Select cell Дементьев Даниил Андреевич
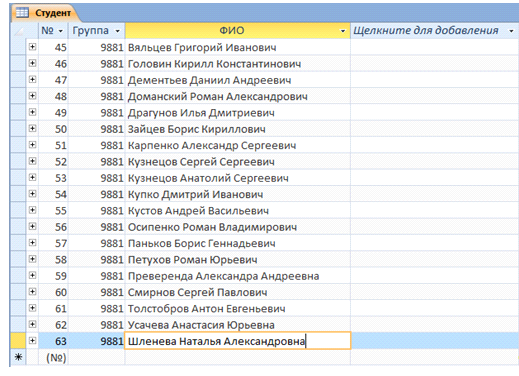 click(x=238, y=80)
